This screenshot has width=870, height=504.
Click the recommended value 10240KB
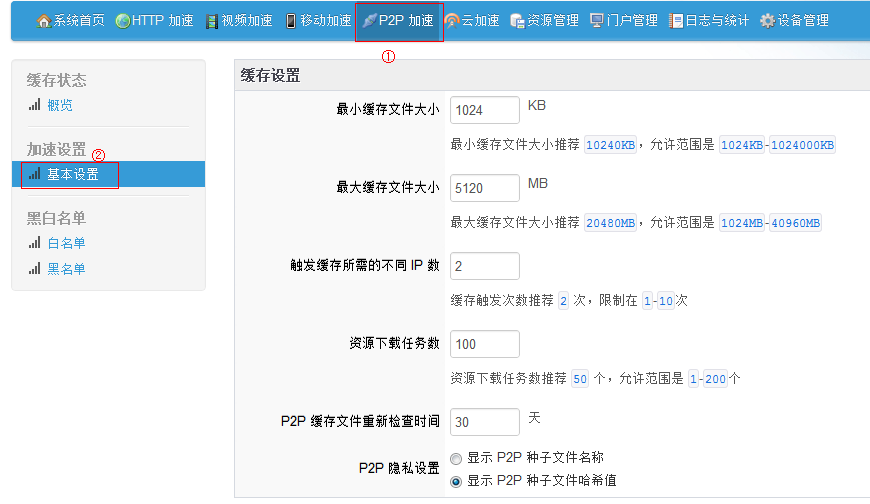tap(610, 145)
